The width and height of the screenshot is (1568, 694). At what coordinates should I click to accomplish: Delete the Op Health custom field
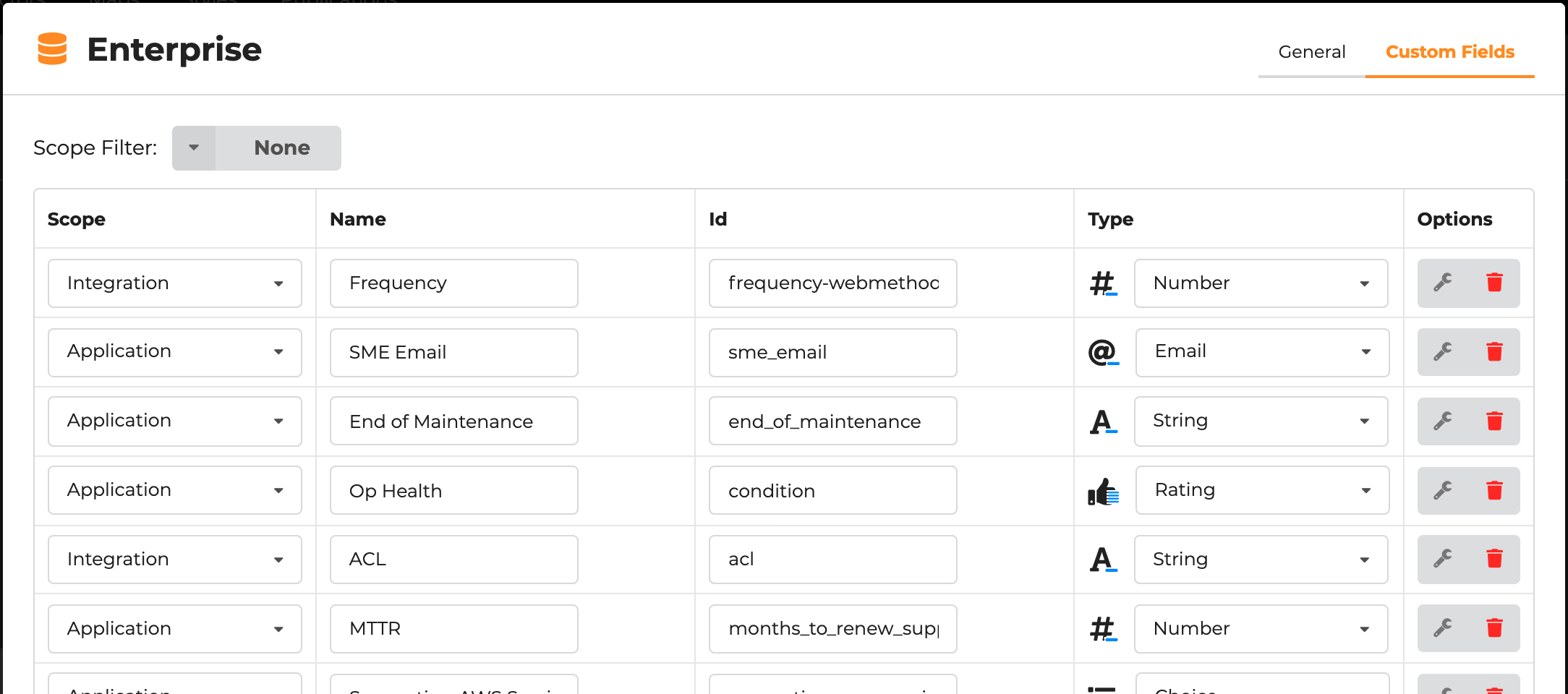click(1494, 491)
